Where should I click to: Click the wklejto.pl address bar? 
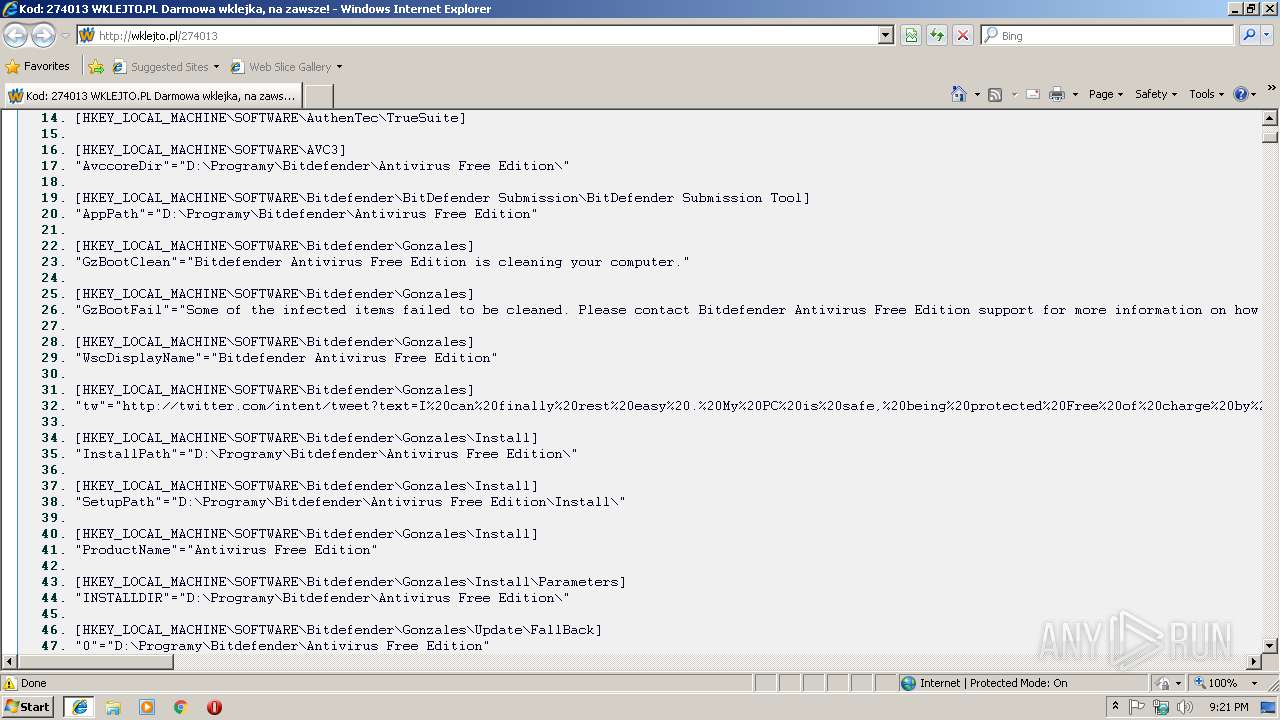485,35
